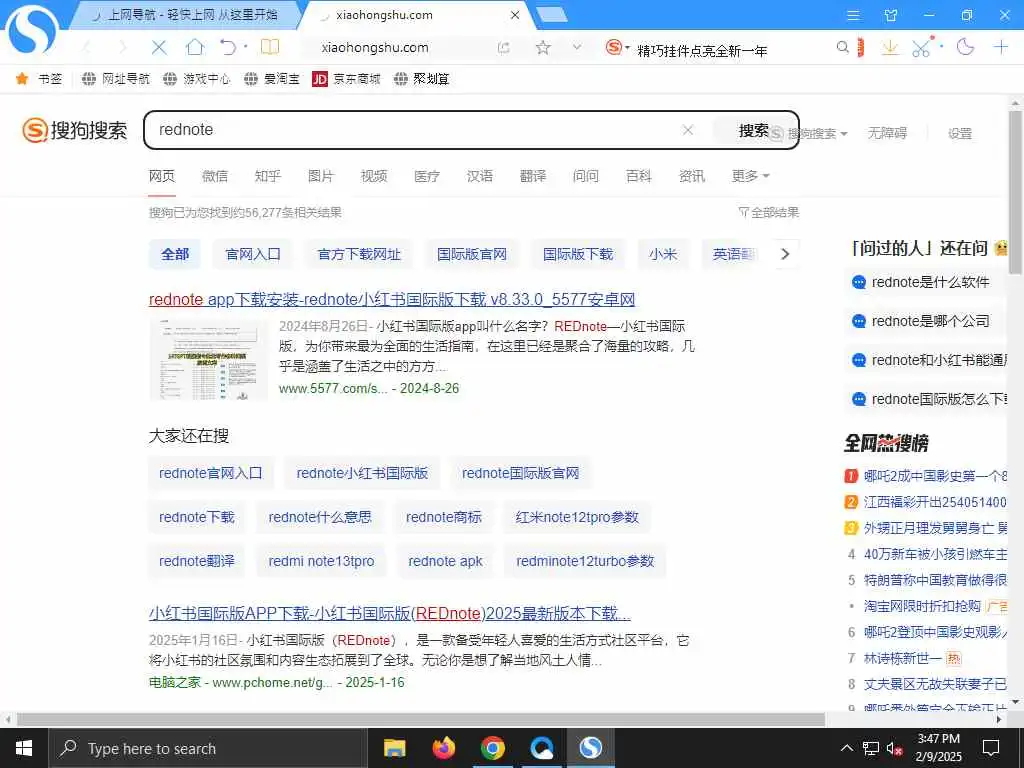The image size is (1024, 768).
Task: Toggle the muted volume tray icon
Action: tap(894, 748)
